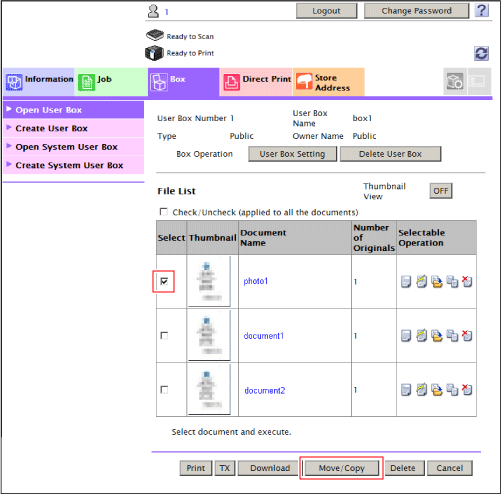Screen dimensions: 501x494
Task: Choose Create System User Box
Action: [74, 165]
